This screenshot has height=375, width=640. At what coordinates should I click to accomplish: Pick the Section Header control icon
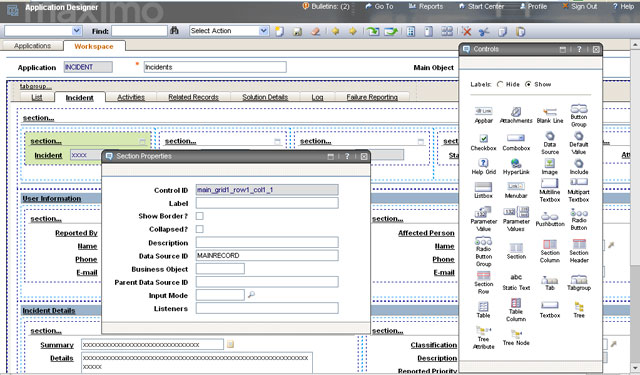tap(579, 244)
